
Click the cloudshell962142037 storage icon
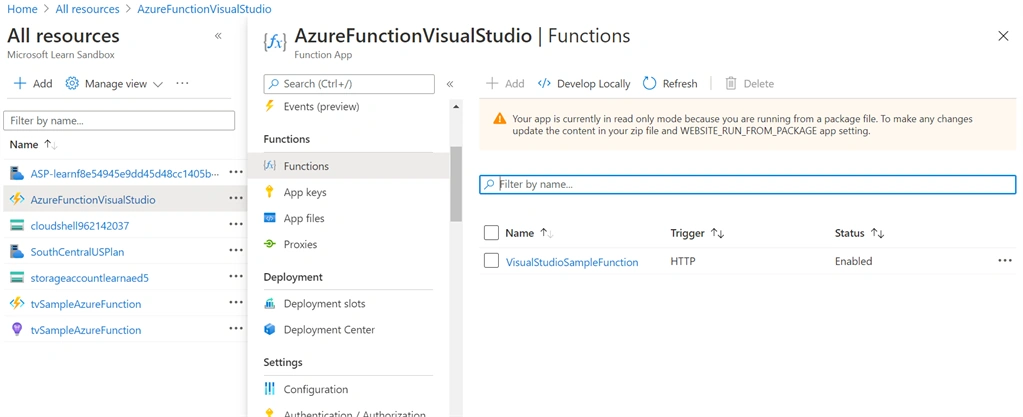click(18, 226)
